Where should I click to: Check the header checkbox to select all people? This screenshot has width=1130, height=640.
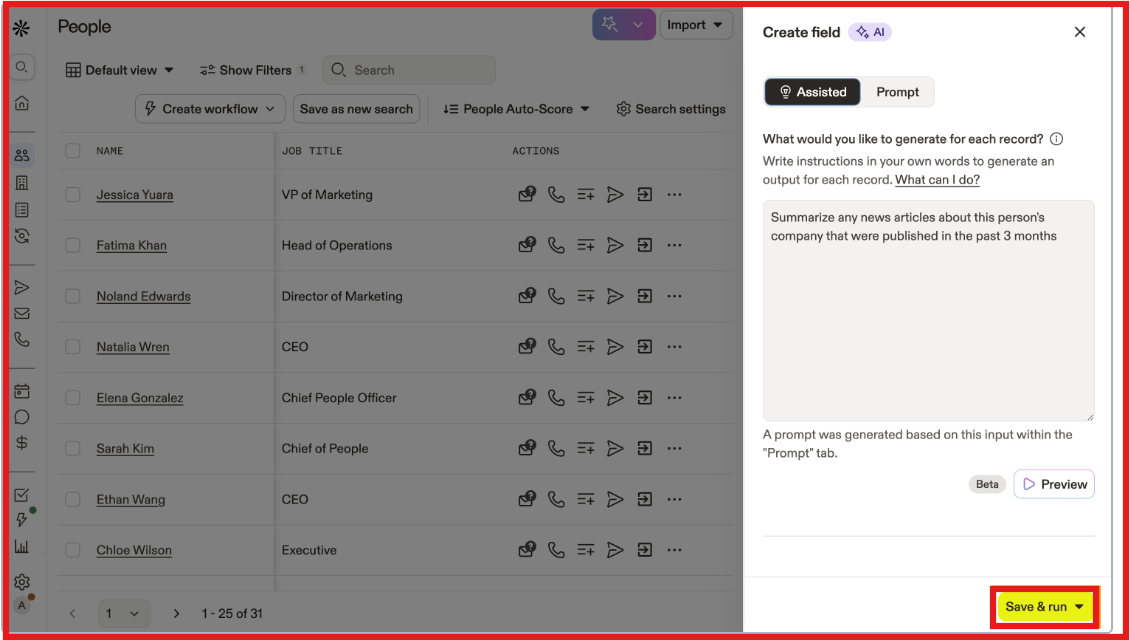[72, 150]
